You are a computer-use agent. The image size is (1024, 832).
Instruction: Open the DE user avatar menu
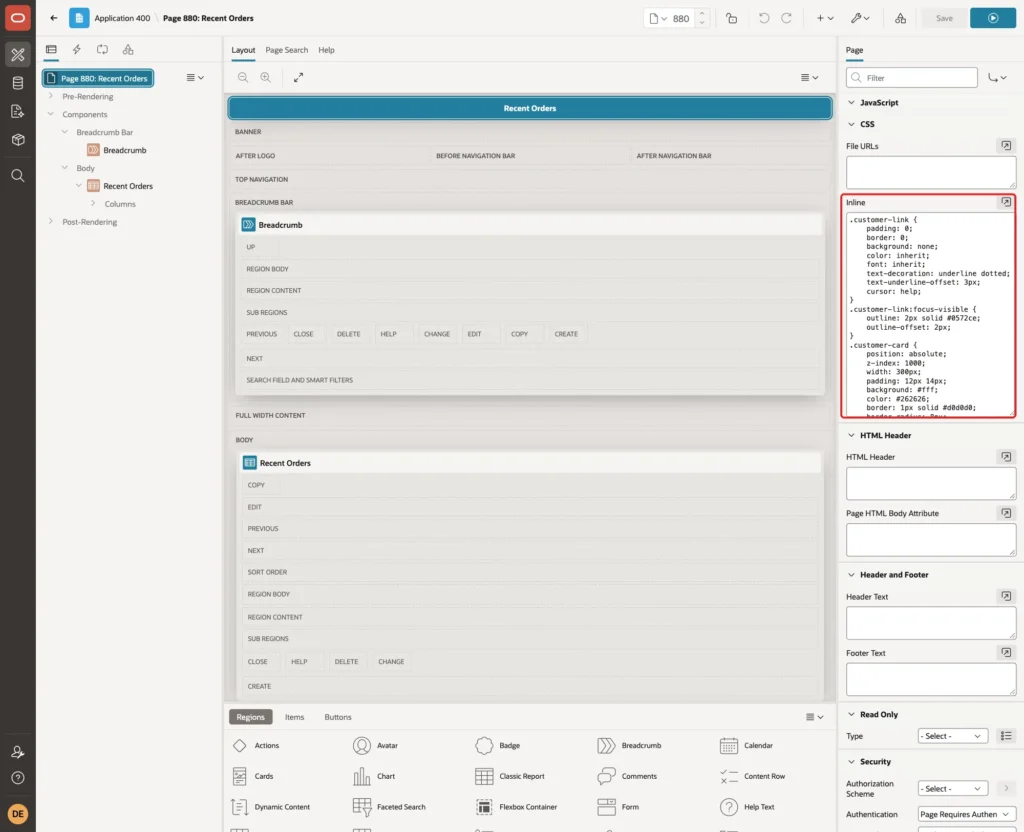point(18,814)
